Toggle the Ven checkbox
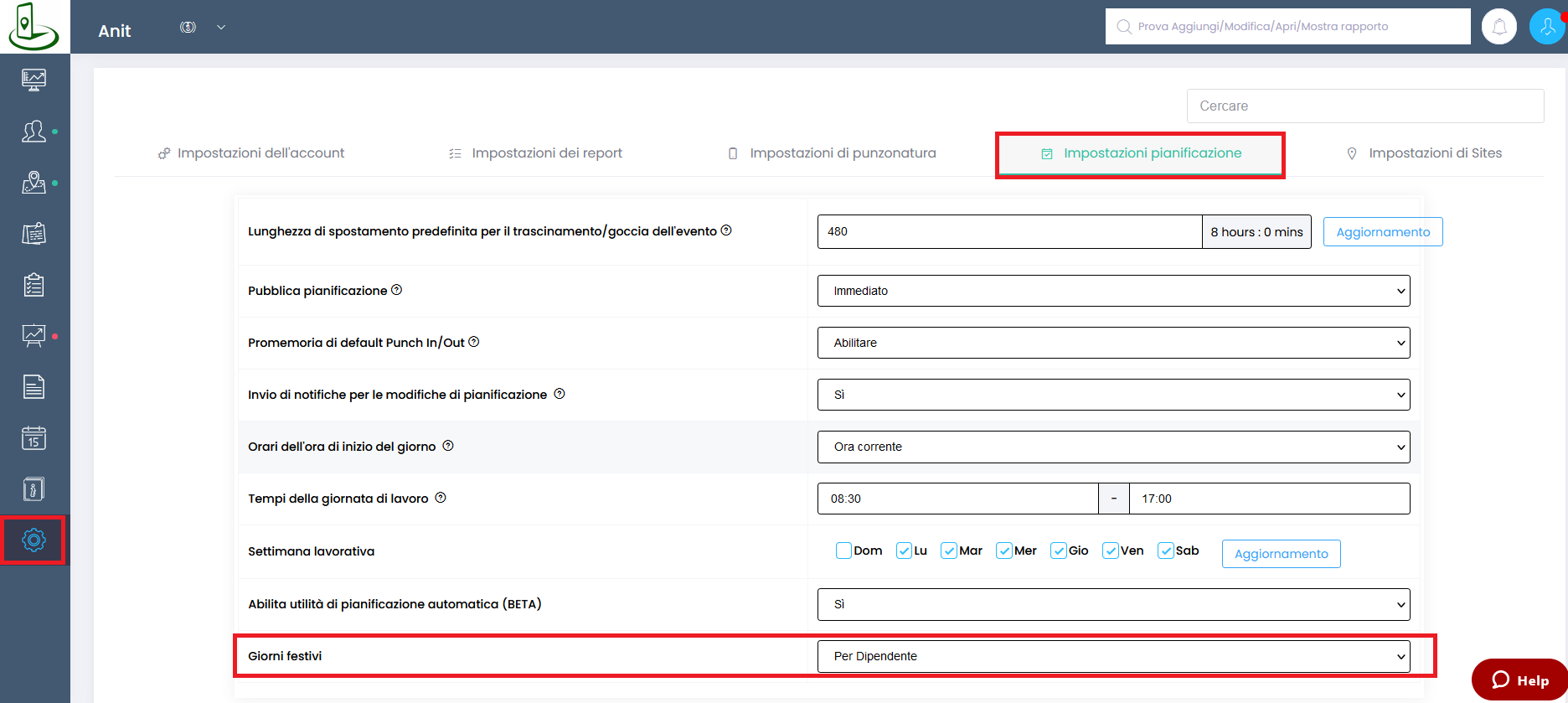 pos(1111,551)
